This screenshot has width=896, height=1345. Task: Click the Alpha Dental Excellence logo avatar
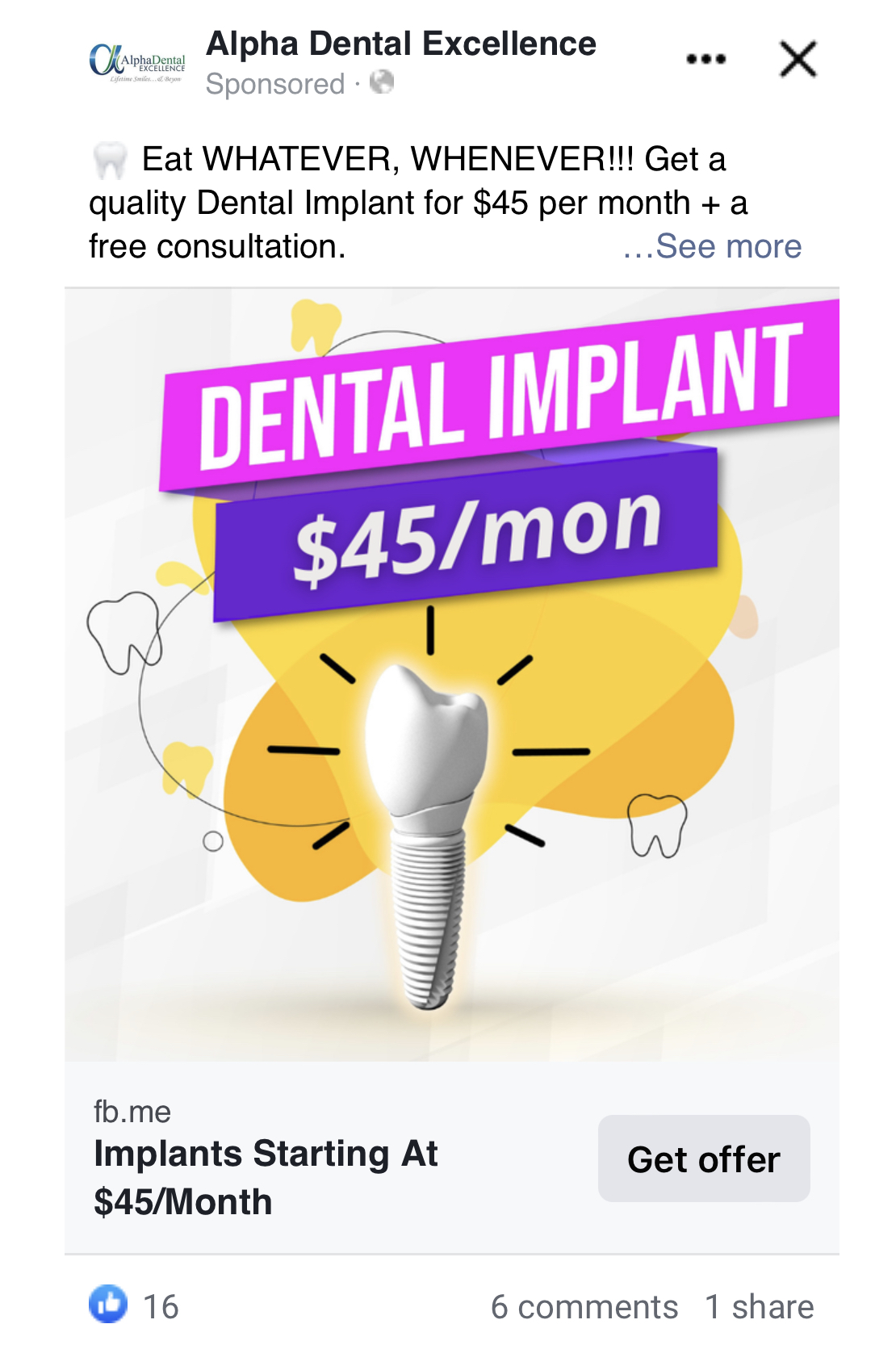click(x=137, y=61)
